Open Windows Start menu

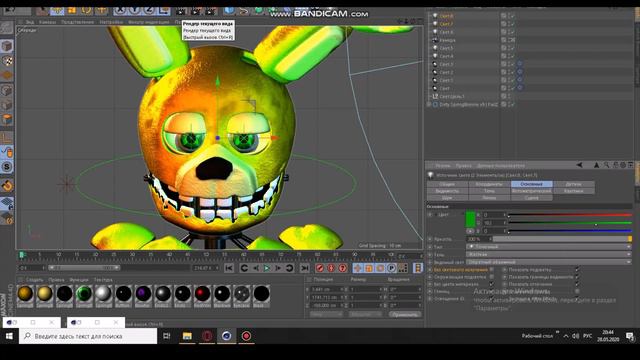tap(9, 336)
